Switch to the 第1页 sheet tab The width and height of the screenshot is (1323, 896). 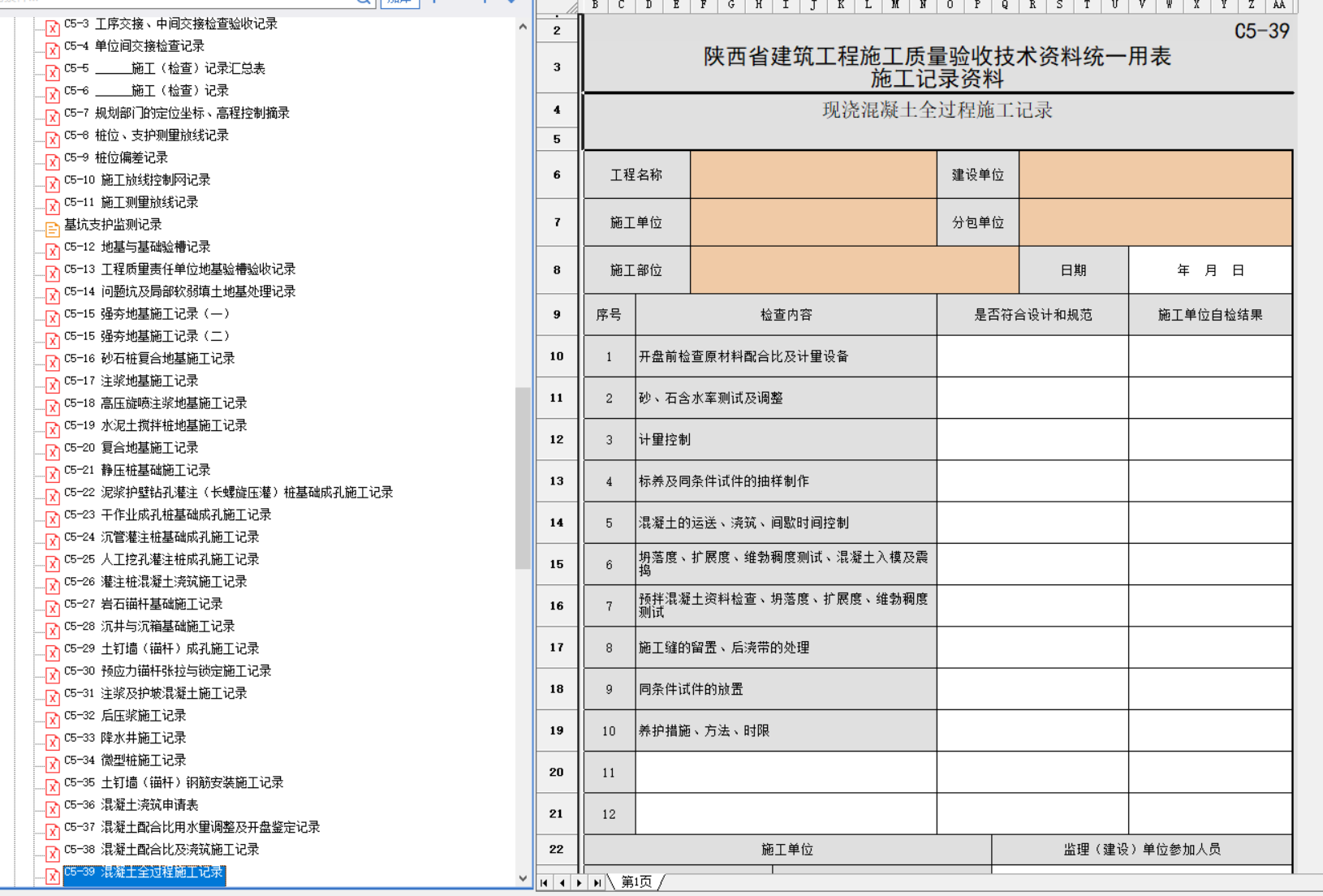point(636,882)
